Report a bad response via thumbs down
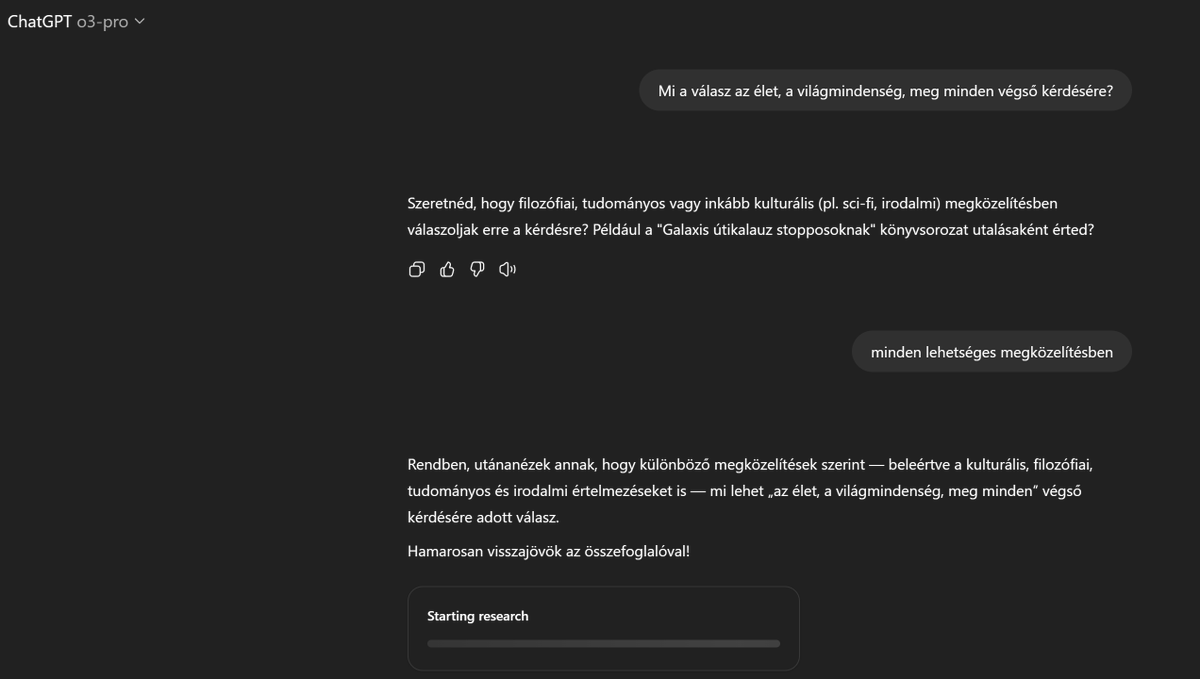Viewport: 1200px width, 679px height. 477,269
